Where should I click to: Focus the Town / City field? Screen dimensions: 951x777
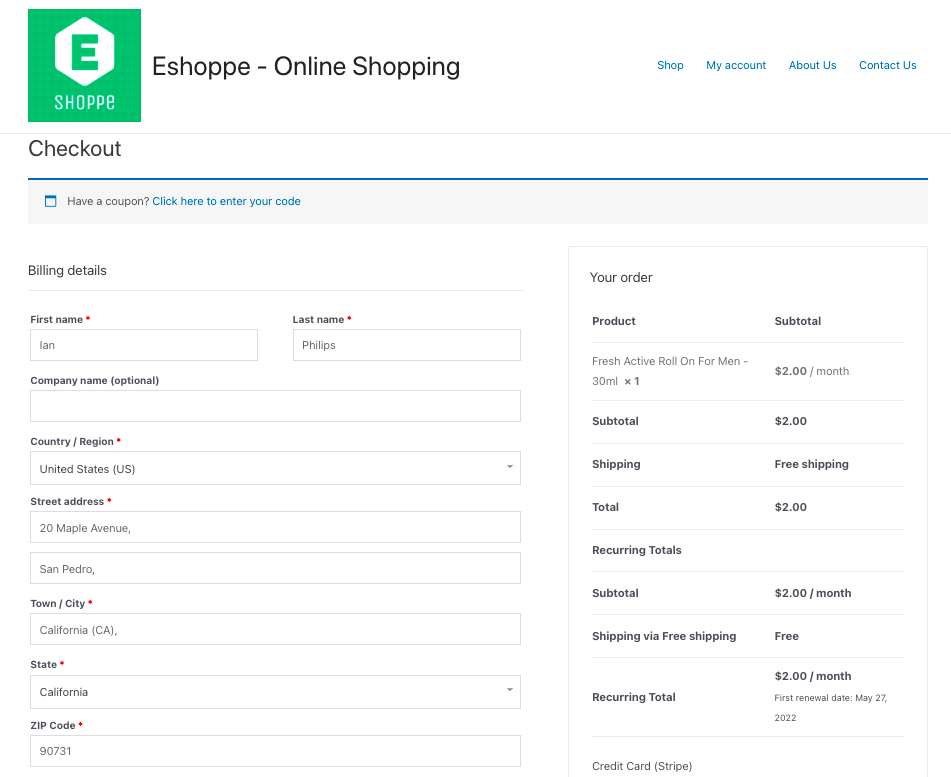click(x=275, y=629)
